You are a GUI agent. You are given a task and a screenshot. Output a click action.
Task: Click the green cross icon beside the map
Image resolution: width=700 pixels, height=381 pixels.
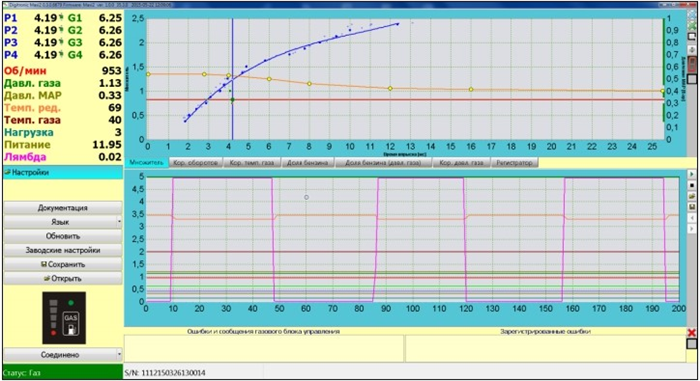[x=692, y=25]
